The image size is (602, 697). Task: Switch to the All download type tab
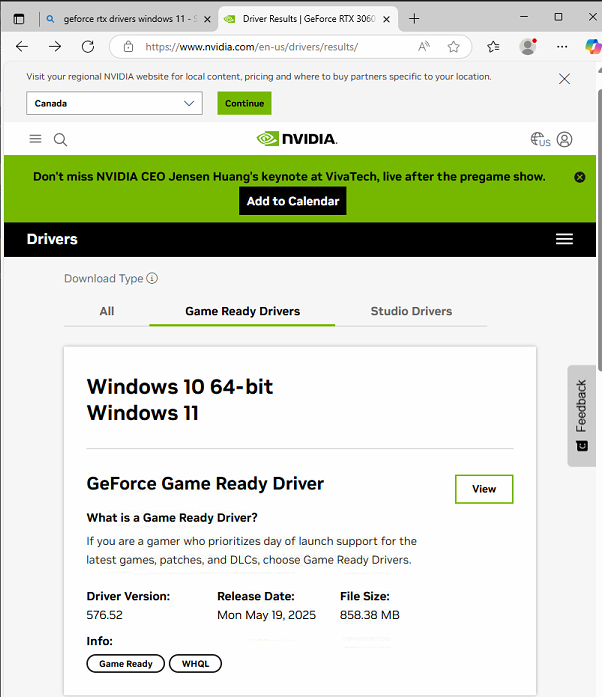coord(107,311)
